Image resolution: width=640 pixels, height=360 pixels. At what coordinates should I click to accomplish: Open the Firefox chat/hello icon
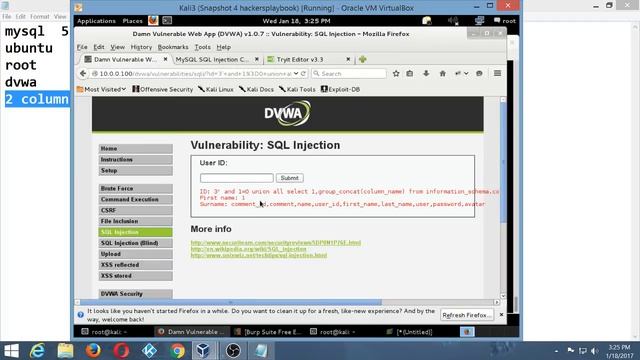click(x=479, y=73)
